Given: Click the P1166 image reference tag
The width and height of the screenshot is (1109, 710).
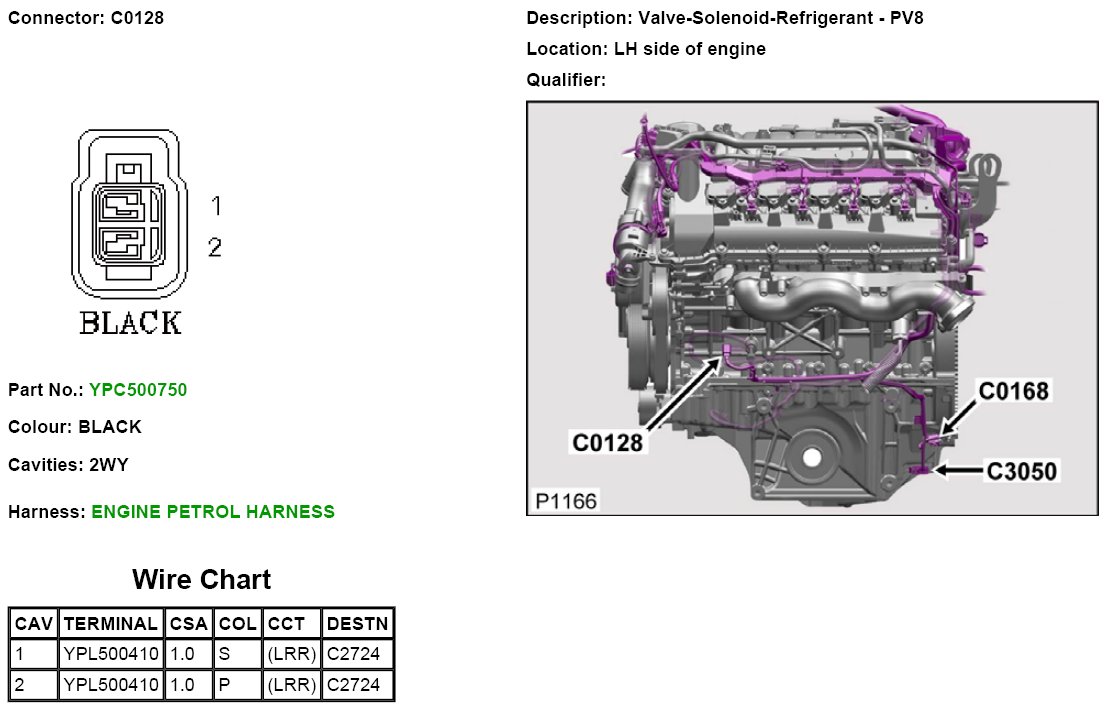Looking at the screenshot, I should pos(565,500).
